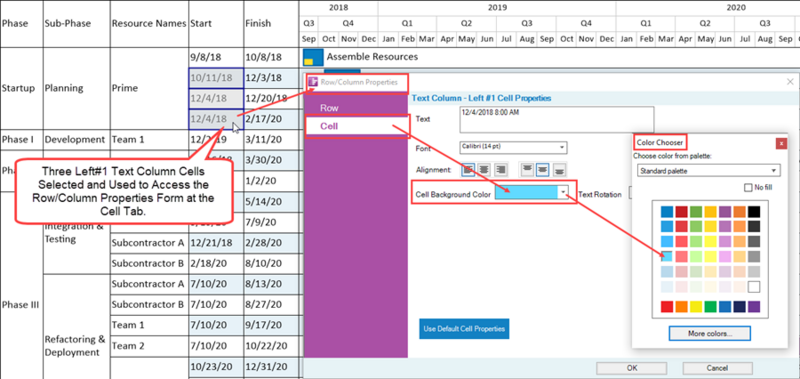
Task: Click the Row/Column Properties window icon
Action: click(313, 82)
